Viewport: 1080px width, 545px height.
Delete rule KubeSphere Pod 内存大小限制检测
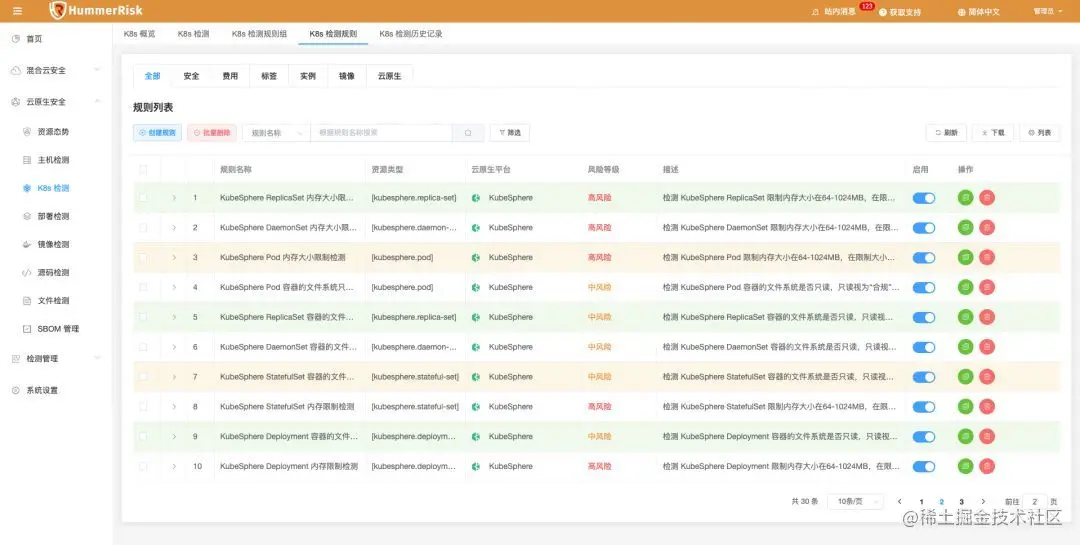(x=987, y=257)
